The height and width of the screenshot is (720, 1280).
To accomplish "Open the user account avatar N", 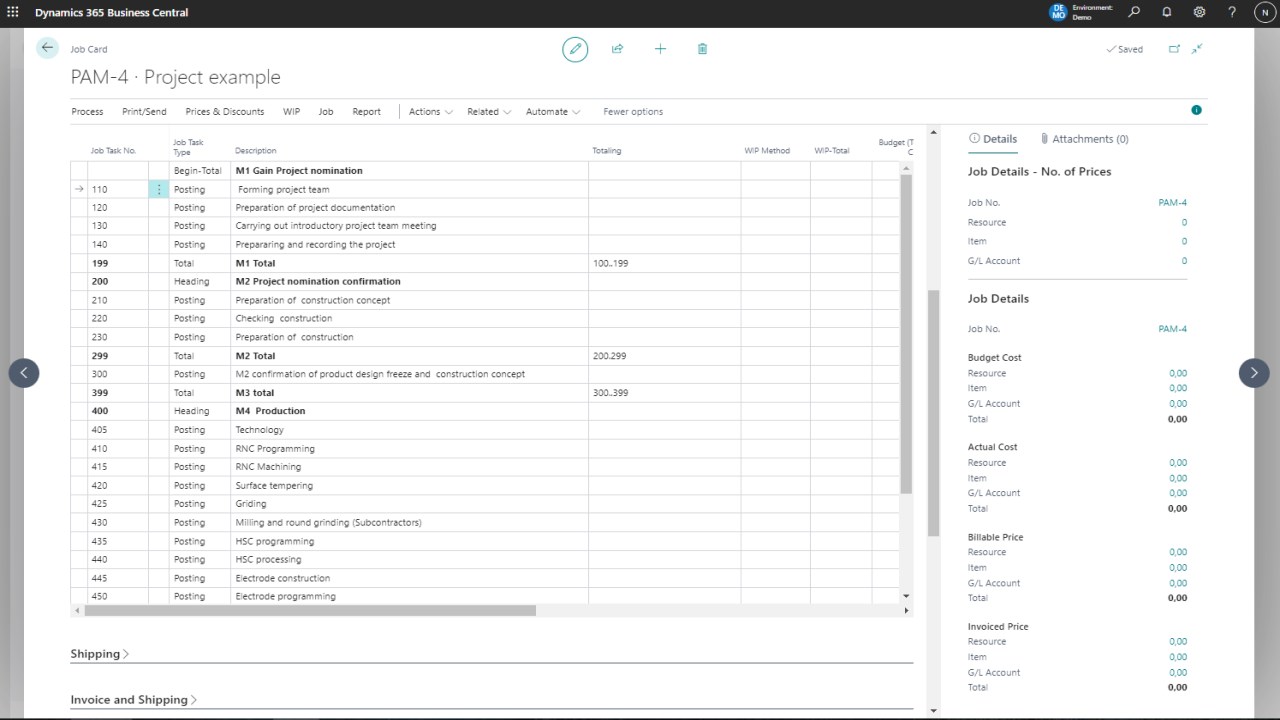I will tap(1263, 13).
